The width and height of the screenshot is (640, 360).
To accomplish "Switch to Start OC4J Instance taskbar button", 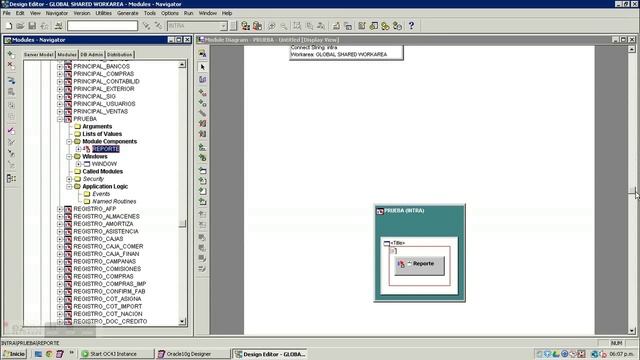I will tap(117, 354).
